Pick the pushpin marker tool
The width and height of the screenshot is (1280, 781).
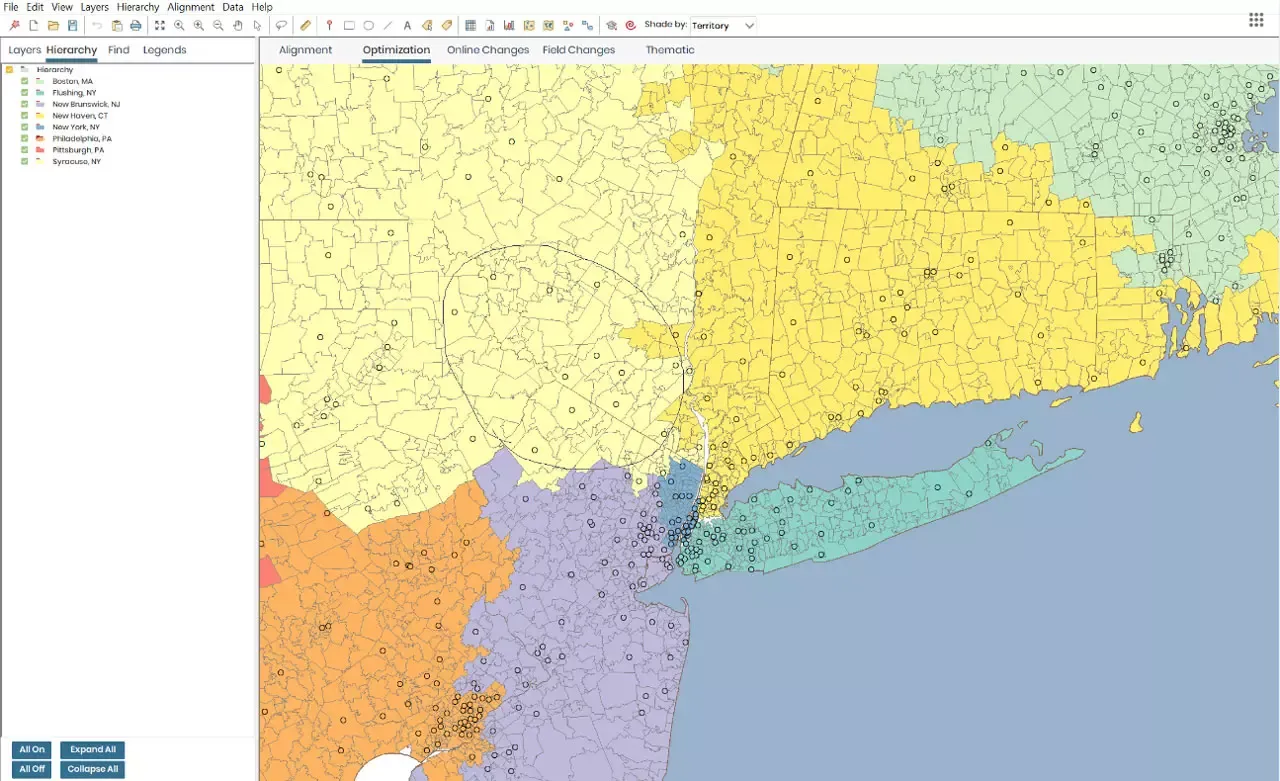329,25
